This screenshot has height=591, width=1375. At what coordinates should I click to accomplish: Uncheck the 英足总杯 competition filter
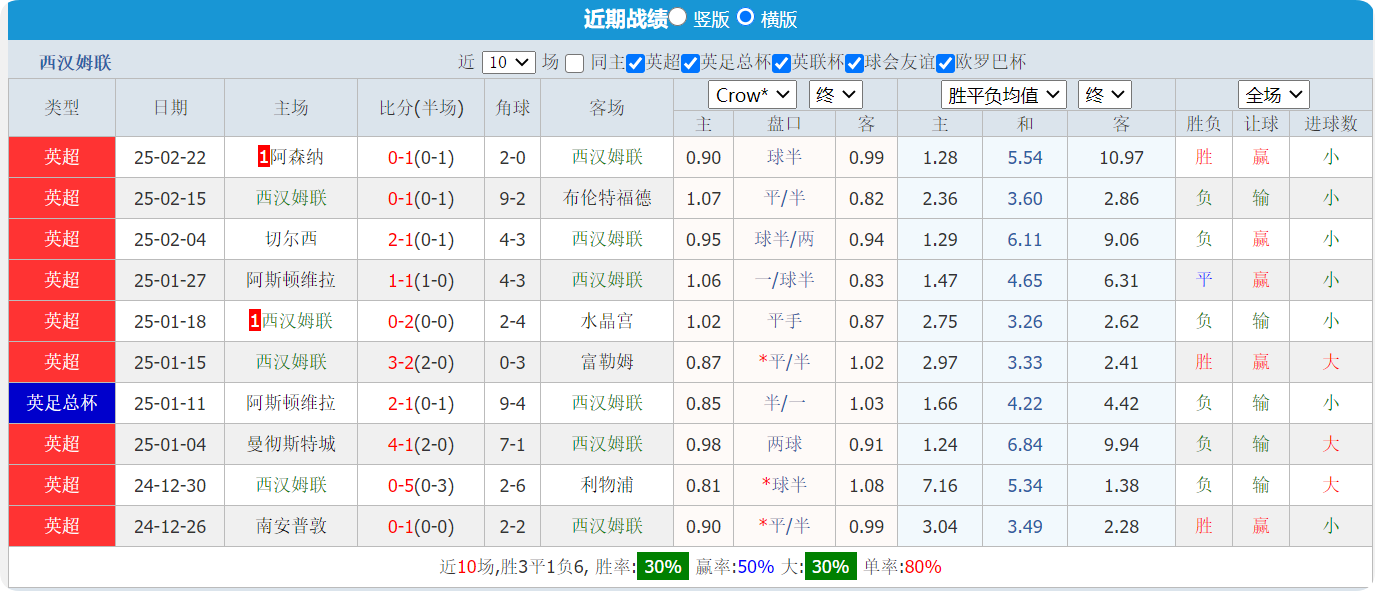click(692, 61)
